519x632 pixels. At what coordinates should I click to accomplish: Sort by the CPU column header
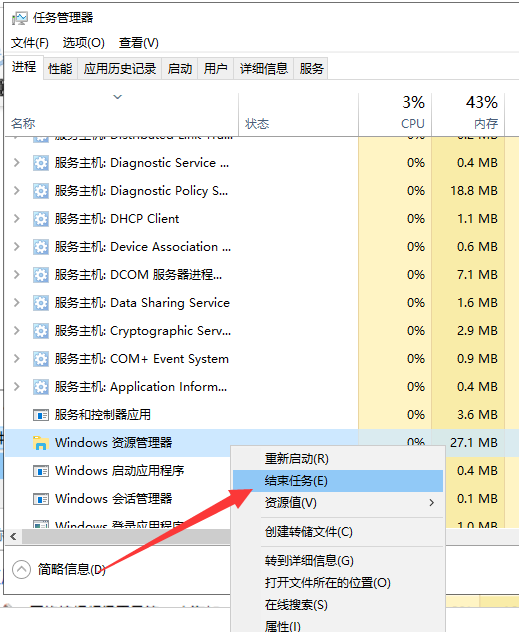(x=395, y=115)
